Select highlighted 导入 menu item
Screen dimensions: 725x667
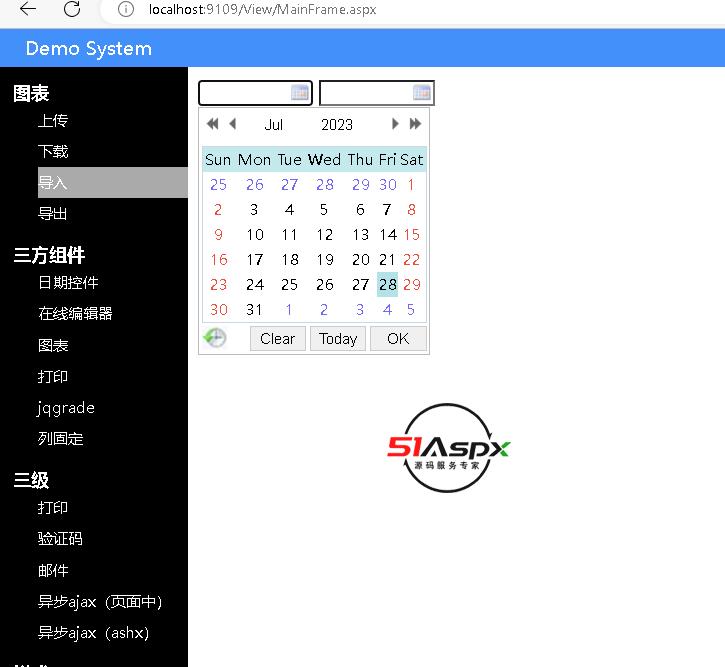113,183
